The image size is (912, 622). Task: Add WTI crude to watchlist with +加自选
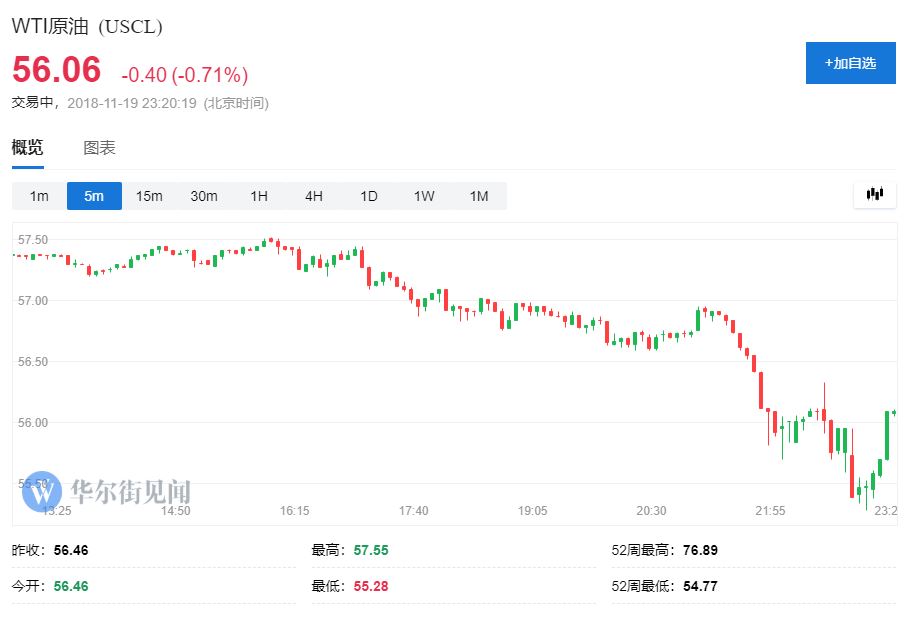click(850, 63)
